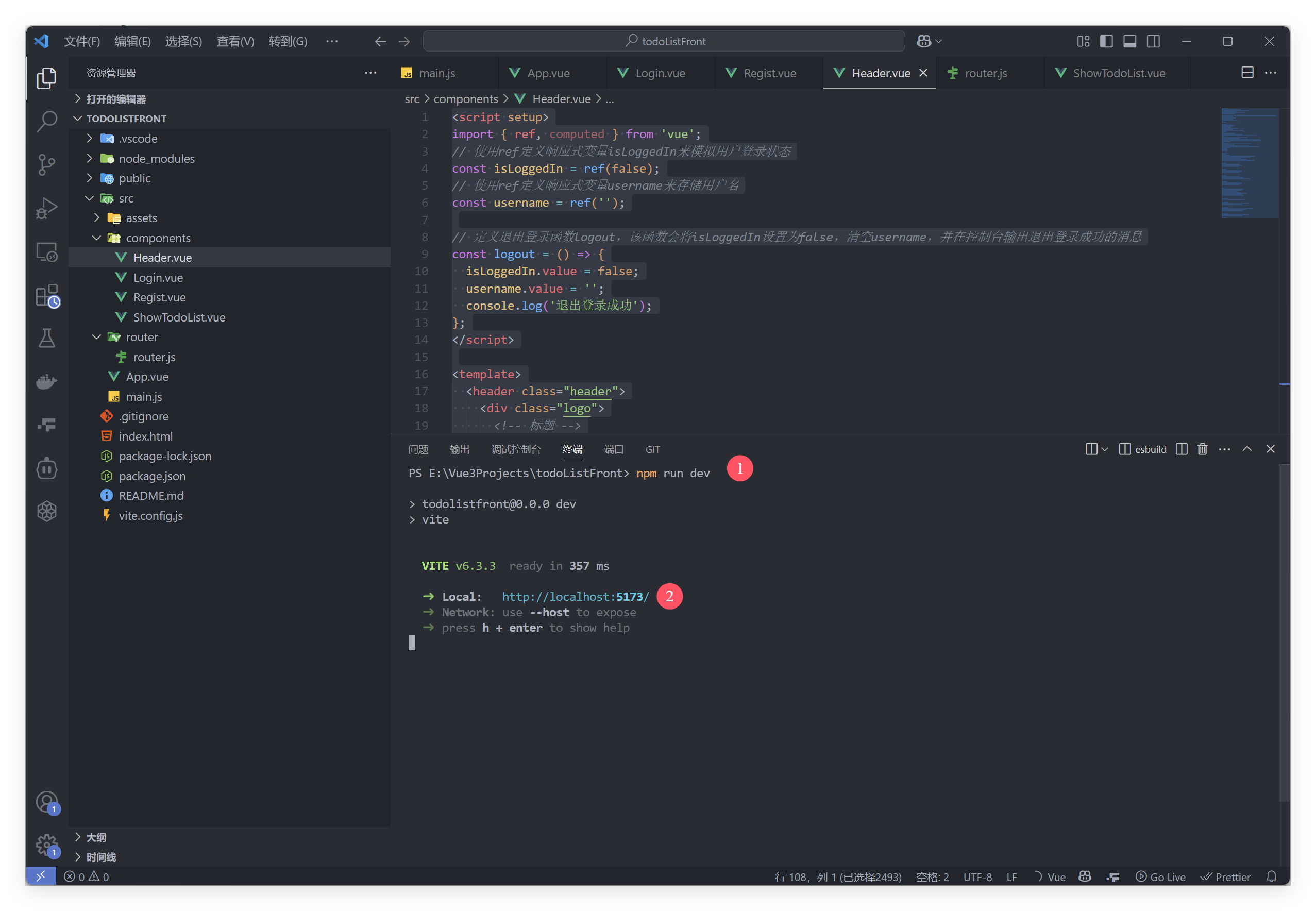Switch to the Login.vue tab
The image size is (1316, 911).
[x=660, y=73]
